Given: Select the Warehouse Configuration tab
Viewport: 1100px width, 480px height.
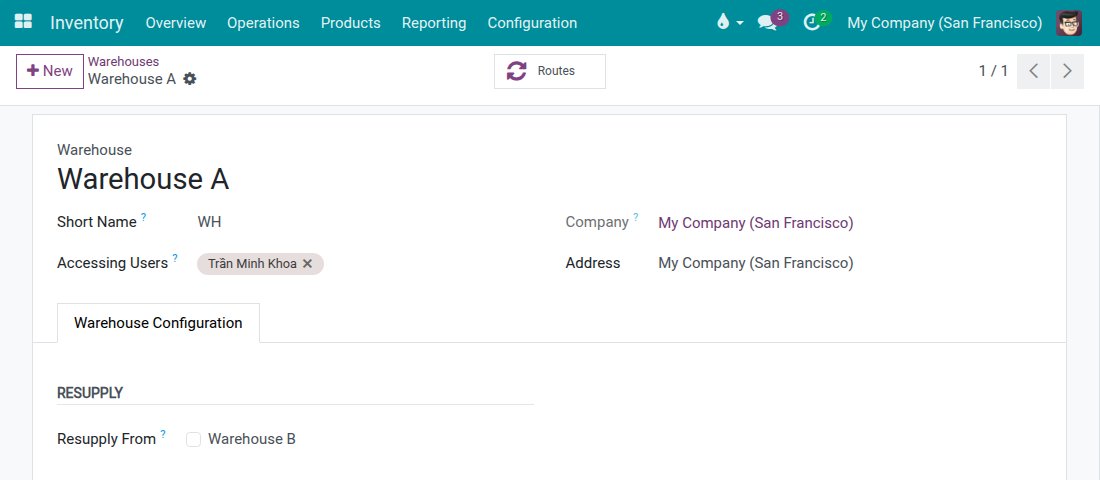Looking at the screenshot, I should coord(159,323).
